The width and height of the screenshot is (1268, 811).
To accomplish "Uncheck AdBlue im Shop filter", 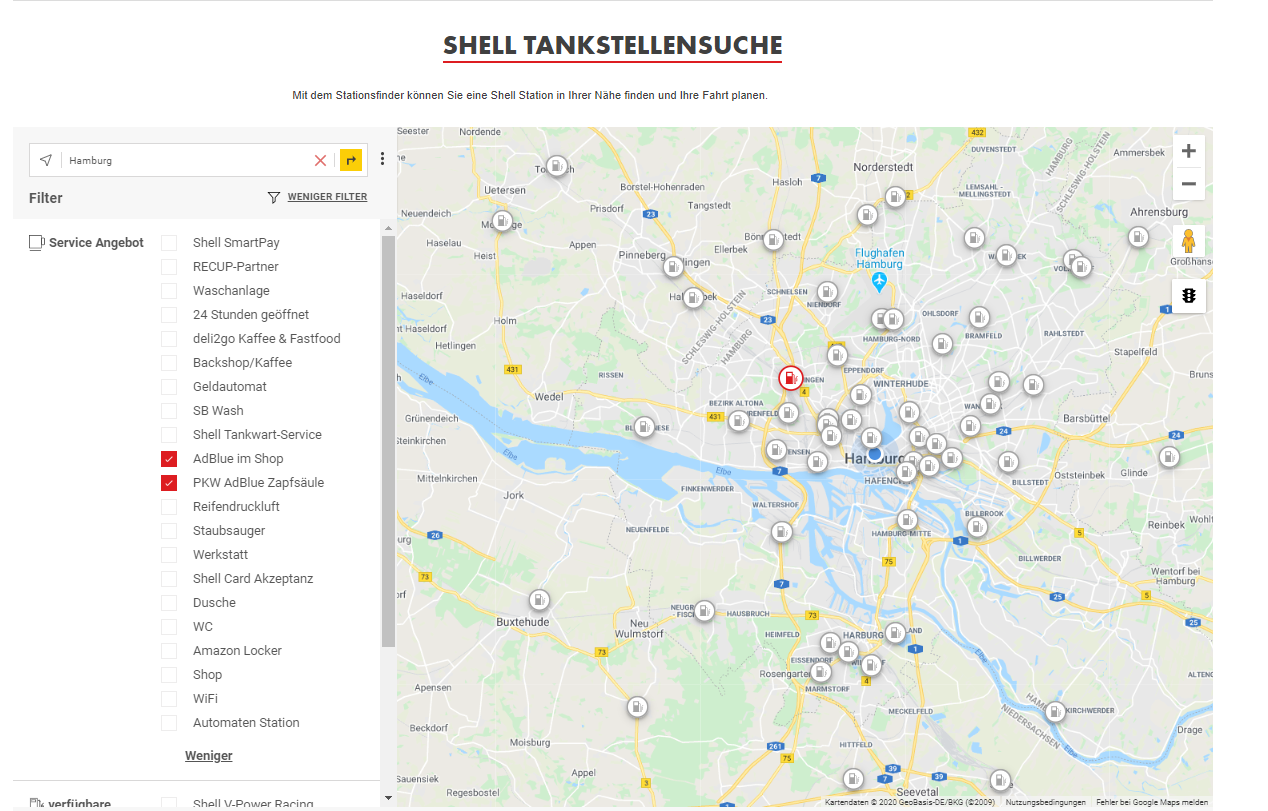I will [169, 459].
